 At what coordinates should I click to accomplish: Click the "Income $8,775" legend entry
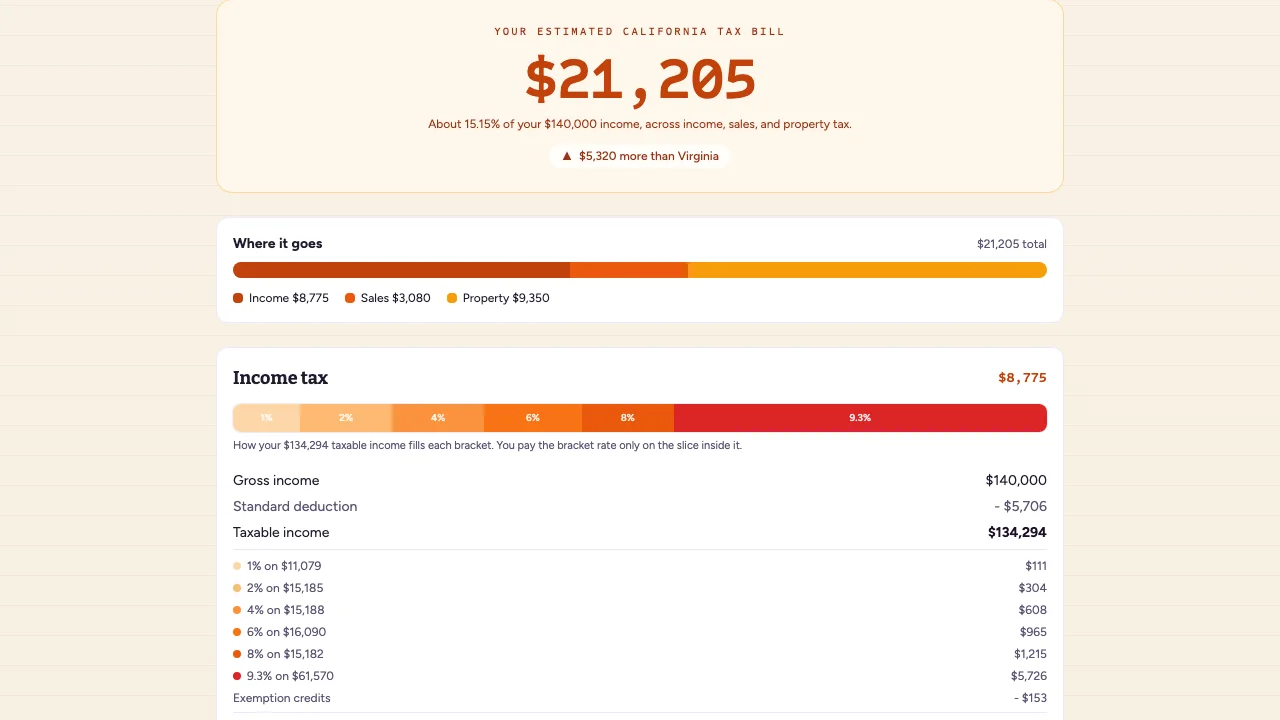click(281, 298)
